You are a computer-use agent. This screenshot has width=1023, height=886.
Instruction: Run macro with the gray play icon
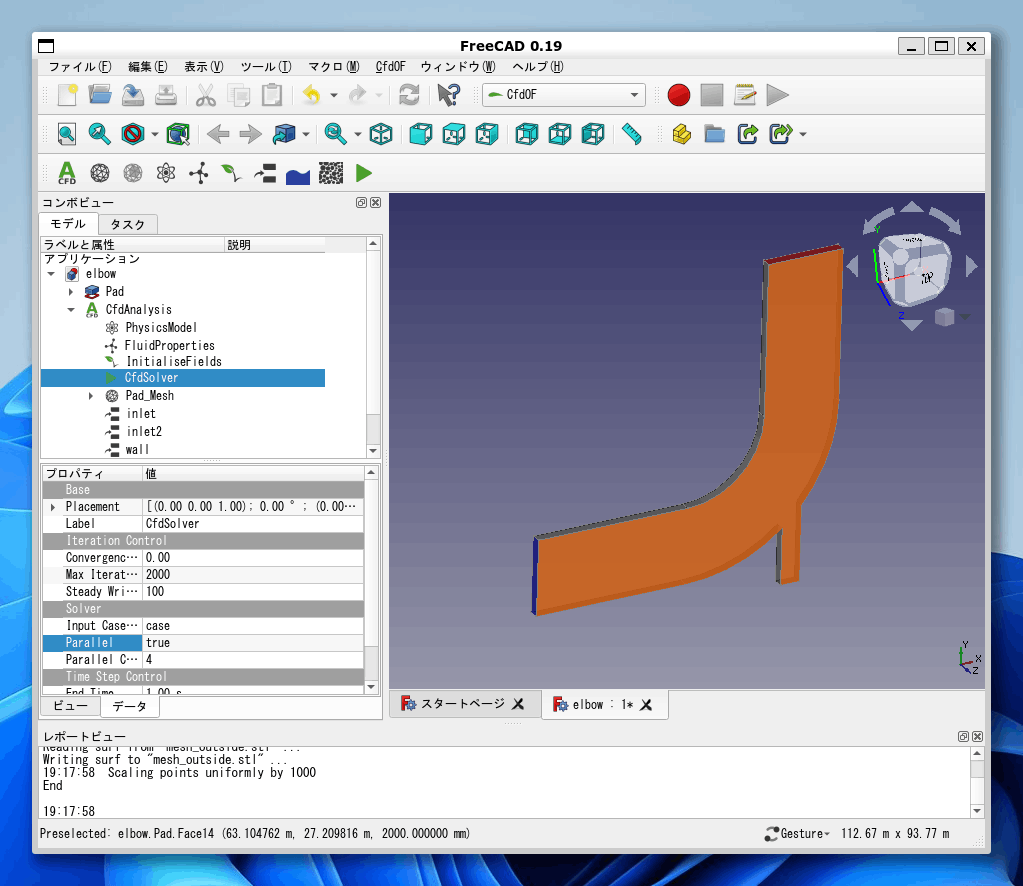[777, 95]
